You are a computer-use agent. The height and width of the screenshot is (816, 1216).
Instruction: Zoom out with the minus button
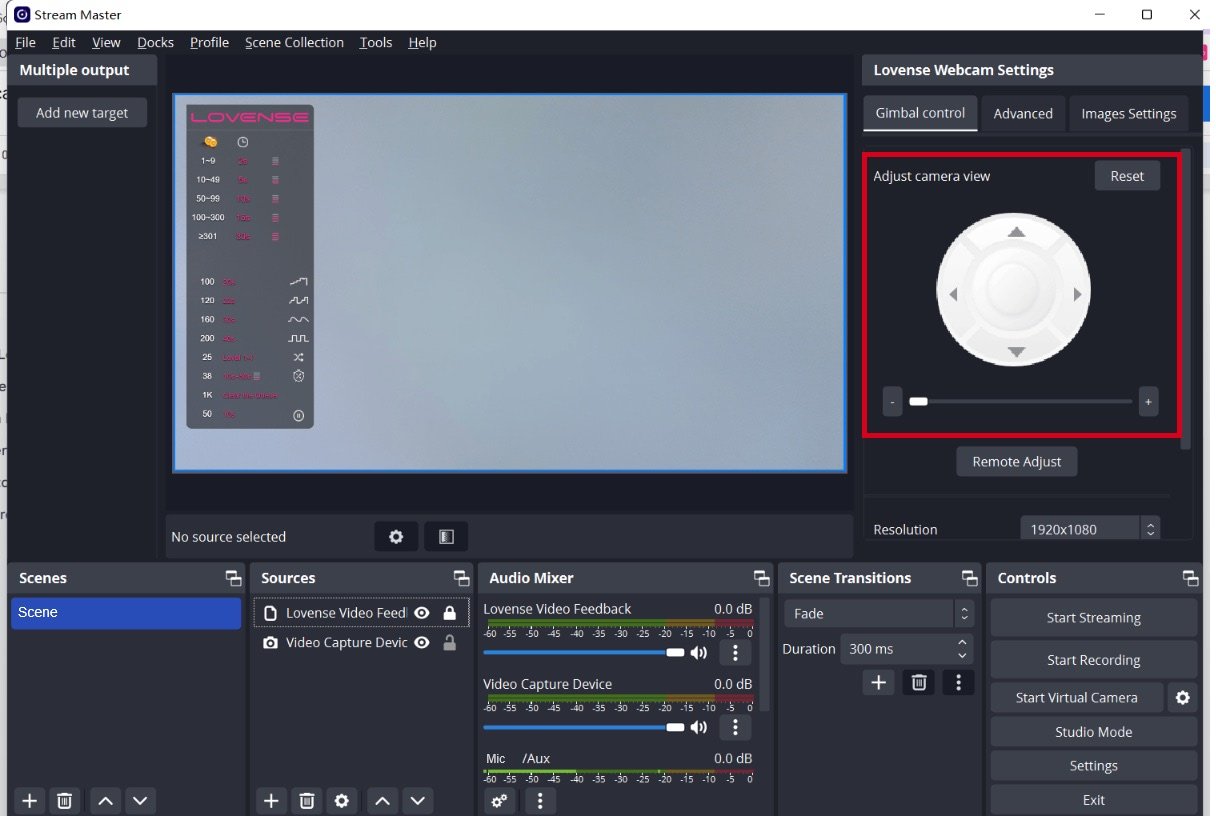click(892, 402)
